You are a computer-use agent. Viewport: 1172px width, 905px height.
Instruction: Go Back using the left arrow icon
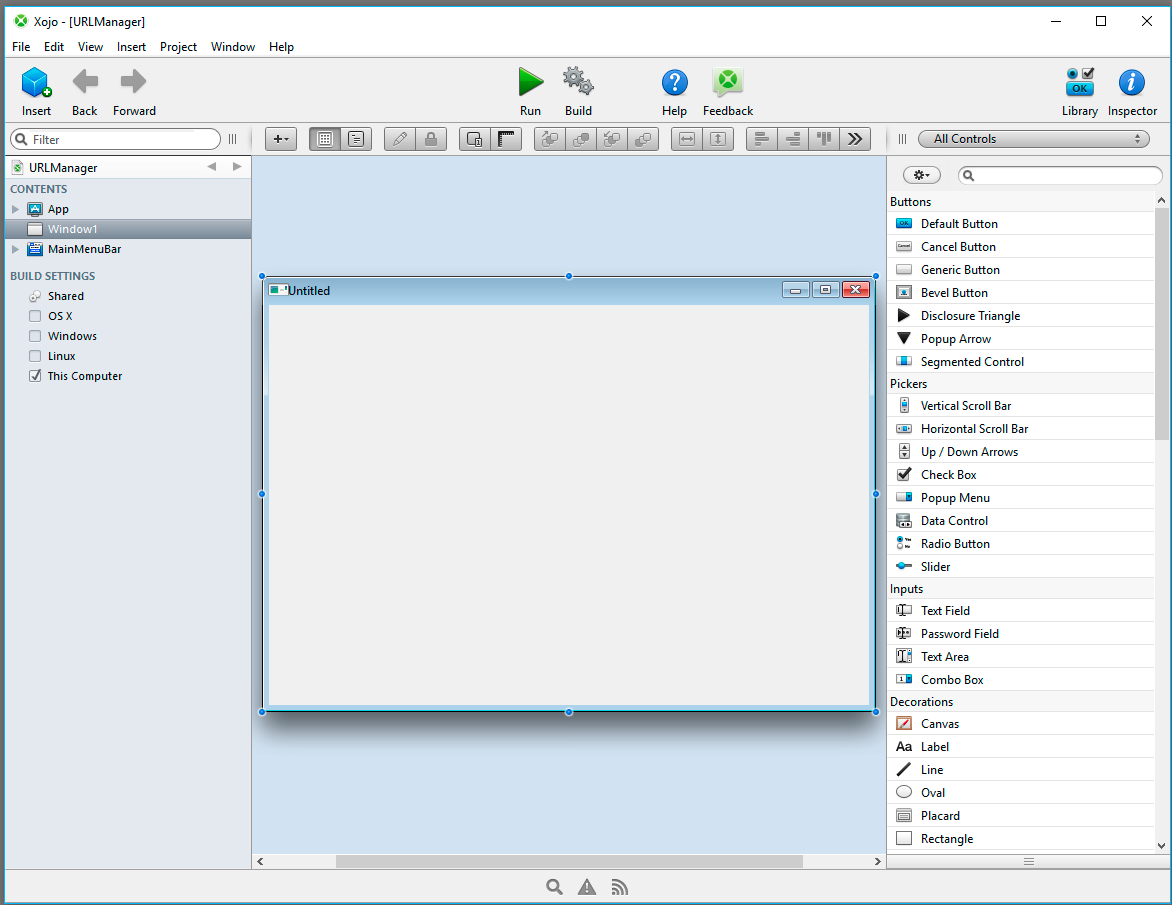84,81
